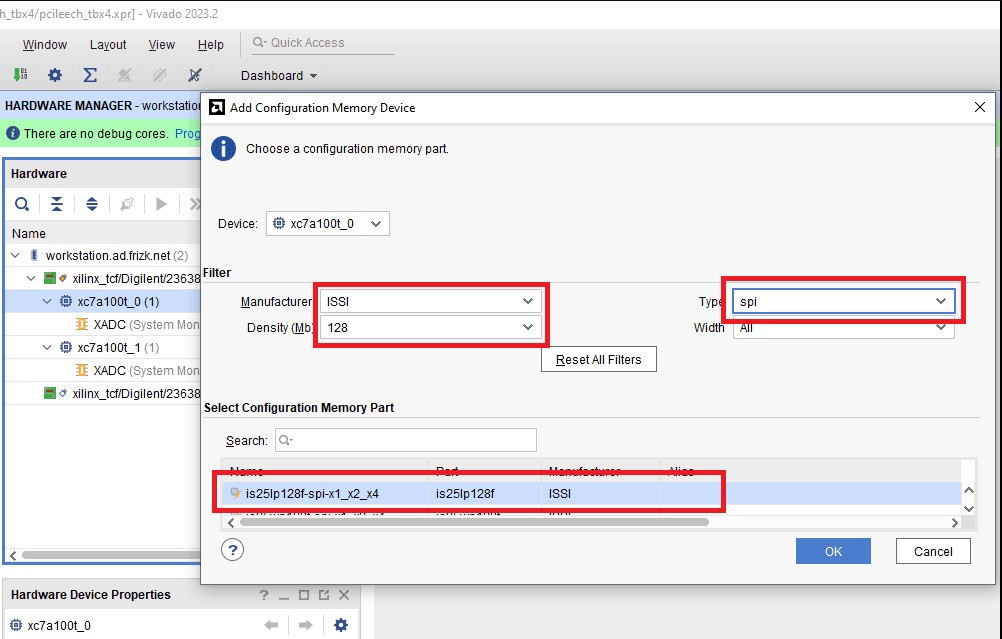1002x639 pixels.
Task: Click back arrow in Hardware Device Properties
Action: (x=272, y=625)
